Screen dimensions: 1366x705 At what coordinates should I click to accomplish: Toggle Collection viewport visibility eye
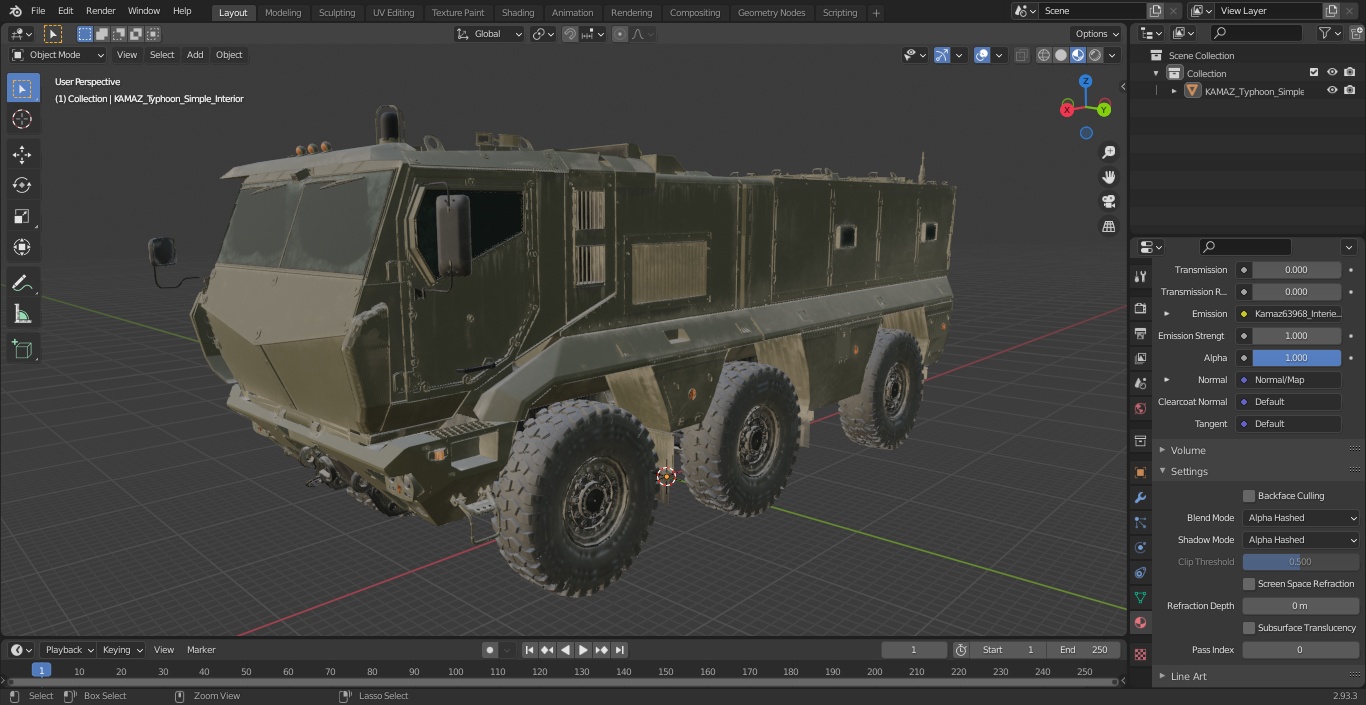[1332, 73]
